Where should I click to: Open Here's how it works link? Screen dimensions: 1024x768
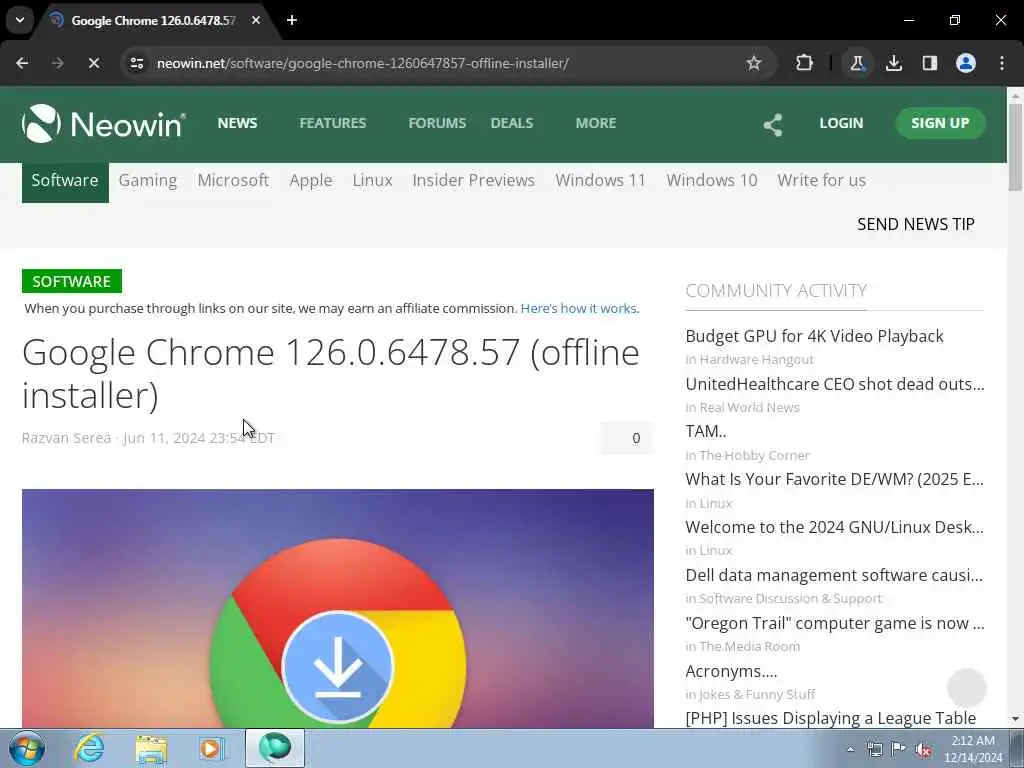(580, 308)
